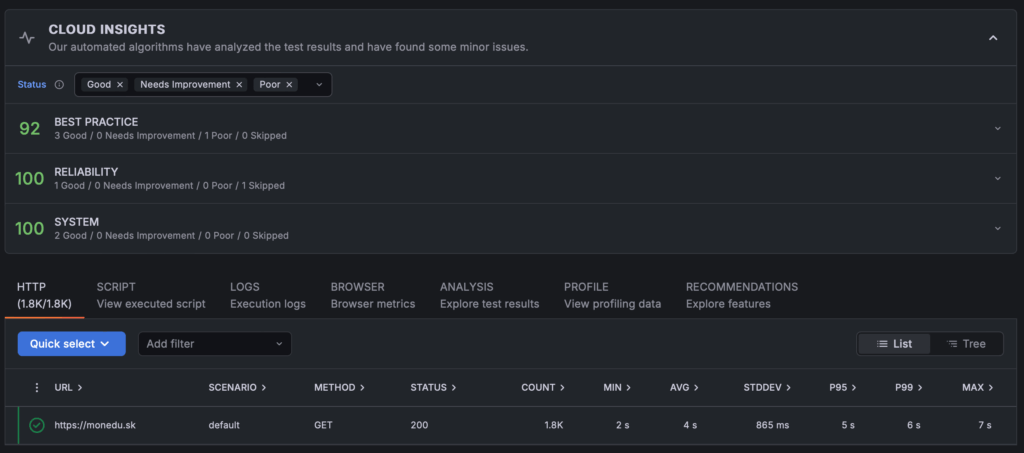The height and width of the screenshot is (453, 1024).
Task: Click the Best Practice score 92
Action: (x=29, y=129)
